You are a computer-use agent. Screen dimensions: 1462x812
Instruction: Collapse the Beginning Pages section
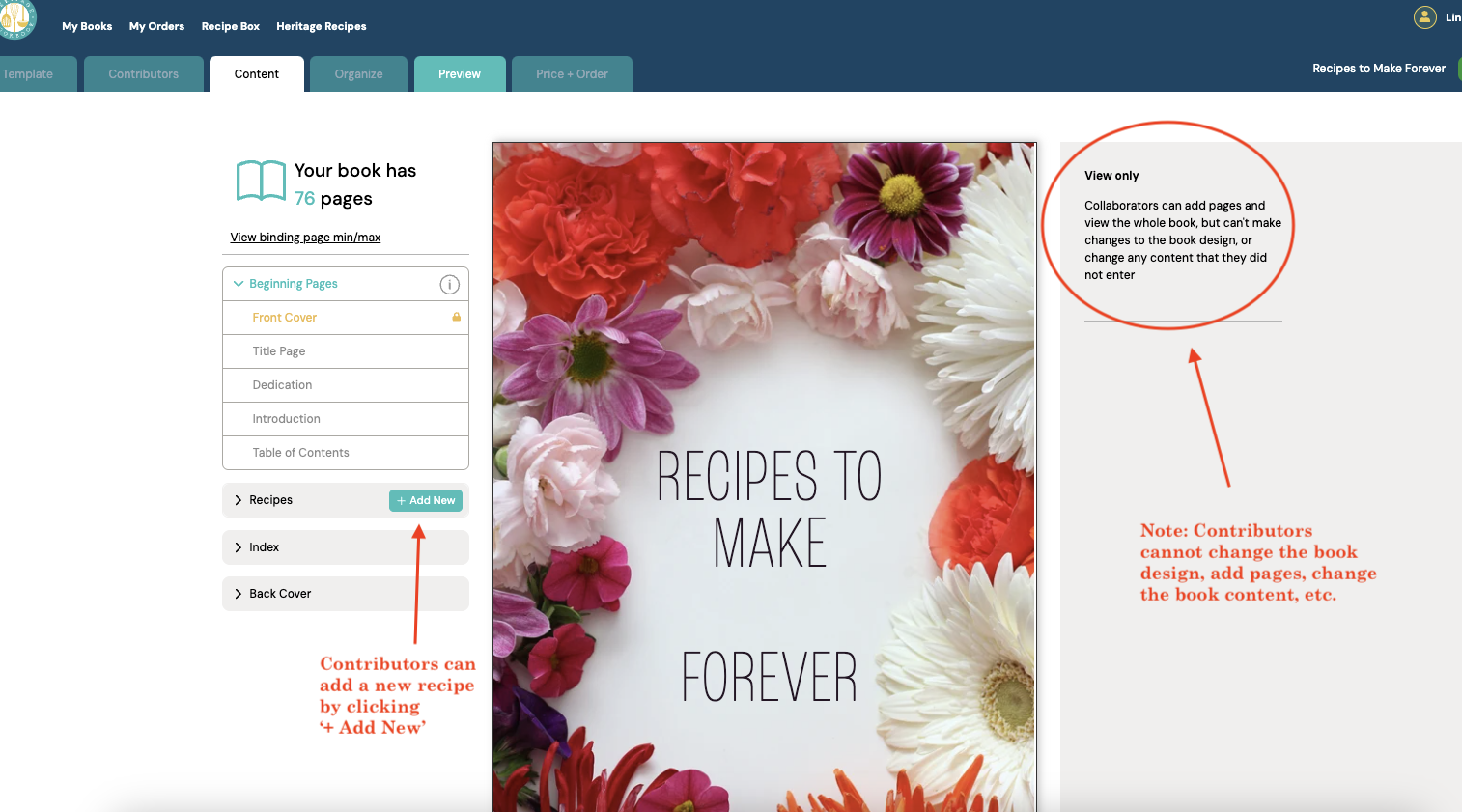click(239, 283)
